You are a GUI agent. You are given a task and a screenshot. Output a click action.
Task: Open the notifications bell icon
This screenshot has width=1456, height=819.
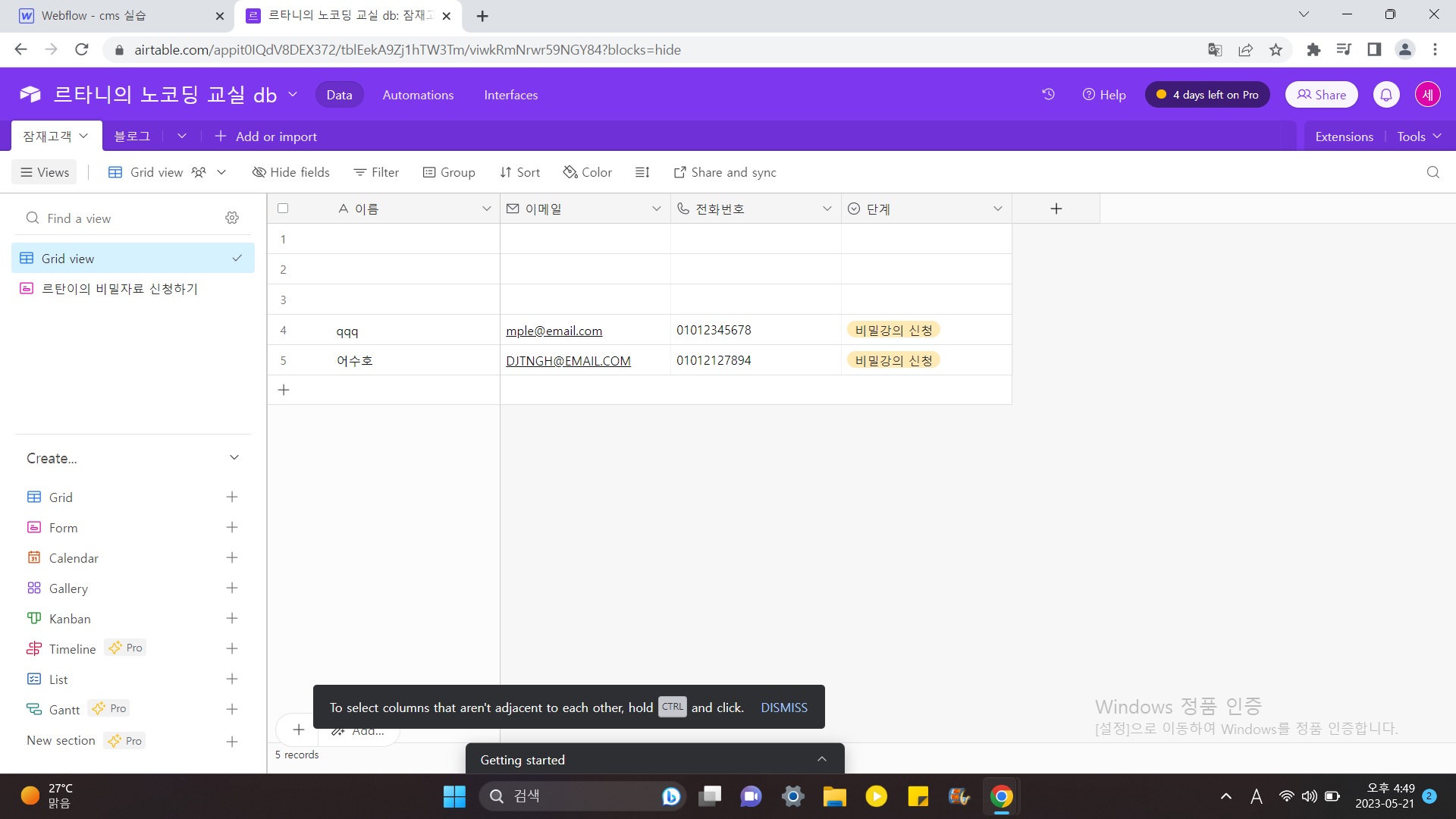pos(1386,95)
